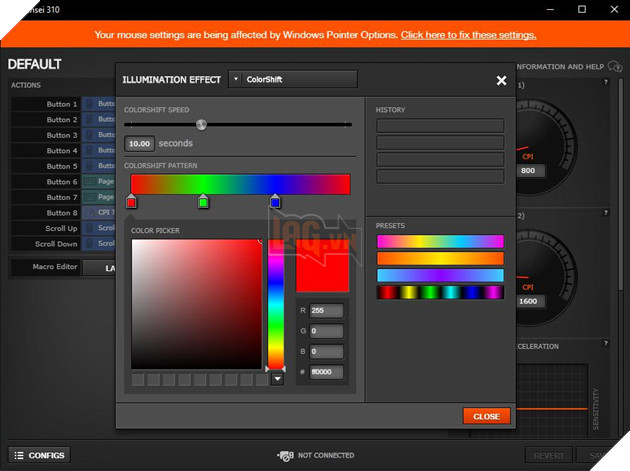Image resolution: width=630 pixels, height=471 pixels.
Task: Click the hex color code field
Action: 326,372
